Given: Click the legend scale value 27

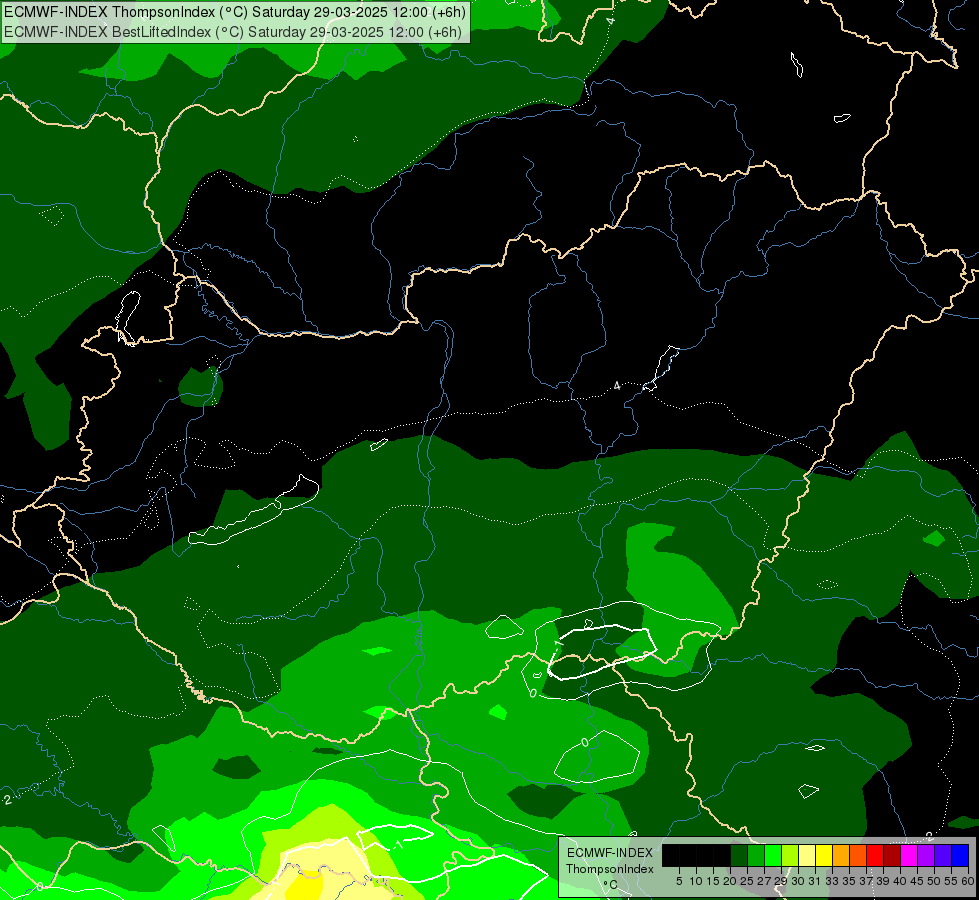Looking at the screenshot, I should coord(764,881).
